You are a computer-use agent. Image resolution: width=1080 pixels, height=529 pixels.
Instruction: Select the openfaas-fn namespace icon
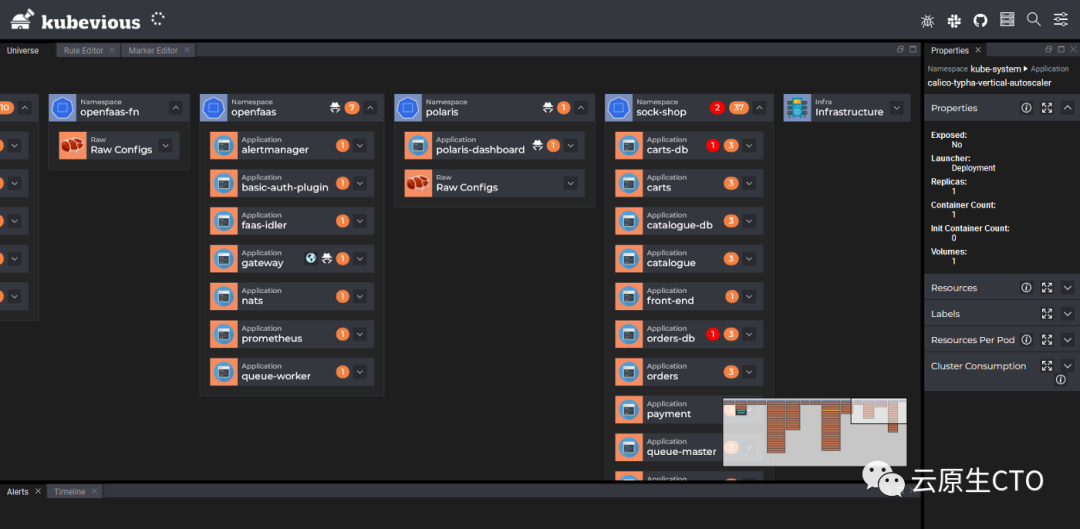(63, 107)
